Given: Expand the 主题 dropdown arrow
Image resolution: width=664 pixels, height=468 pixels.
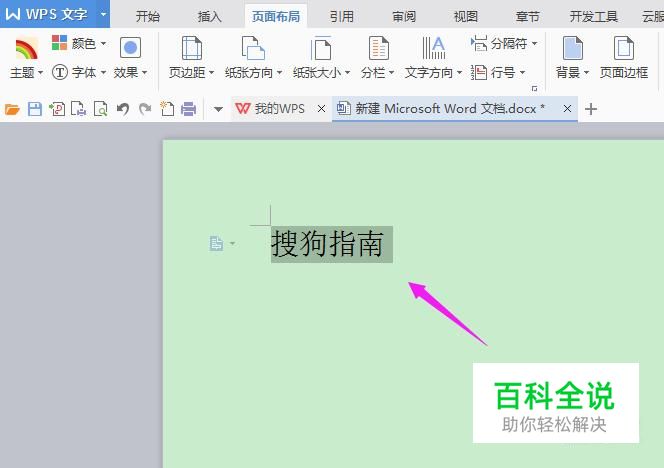Looking at the screenshot, I should (40, 73).
